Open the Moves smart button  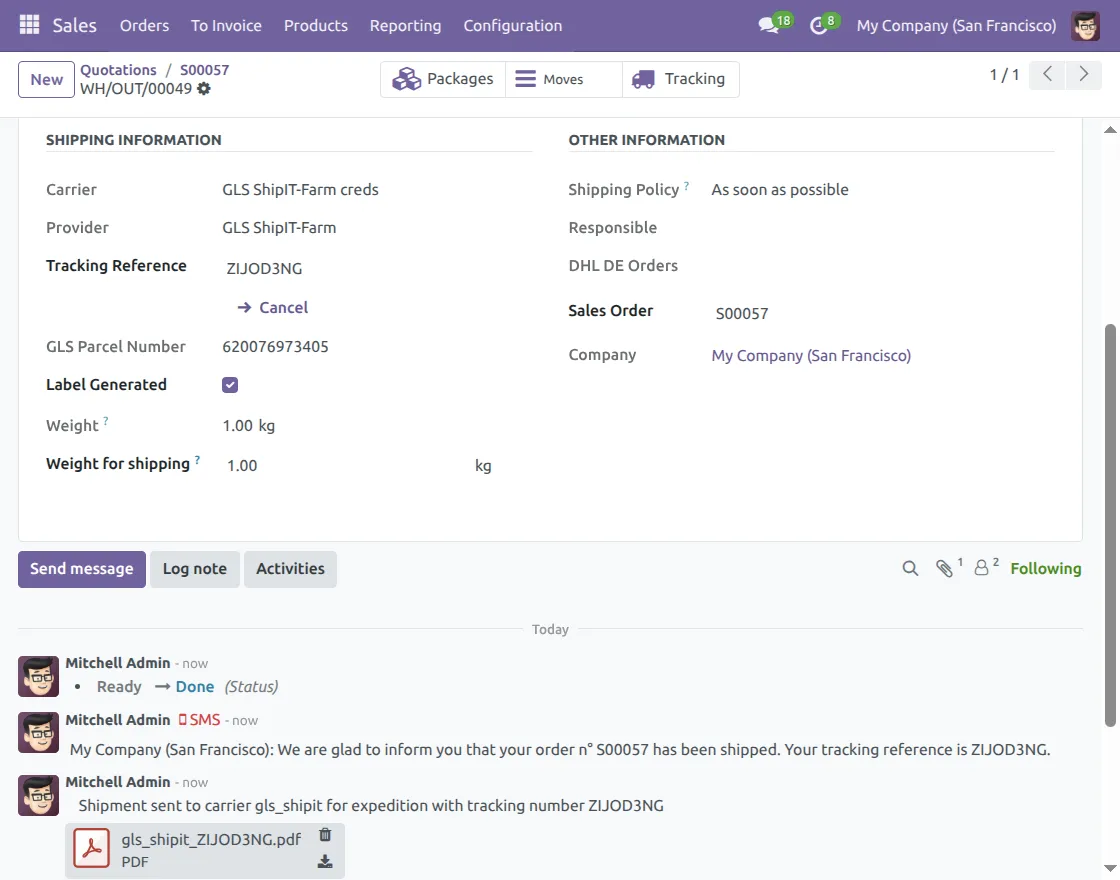pyautogui.click(x=564, y=79)
